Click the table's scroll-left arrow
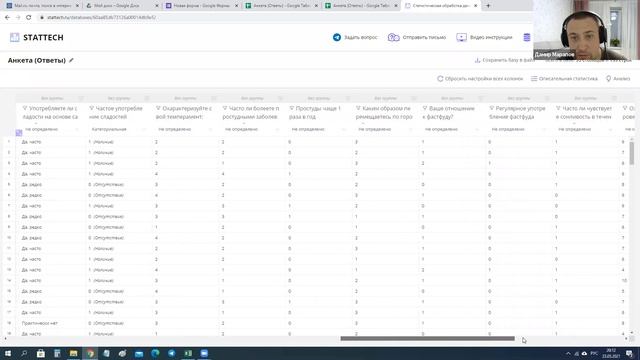Image resolution: width=640 pixels, height=360 pixels. (x=5, y=338)
